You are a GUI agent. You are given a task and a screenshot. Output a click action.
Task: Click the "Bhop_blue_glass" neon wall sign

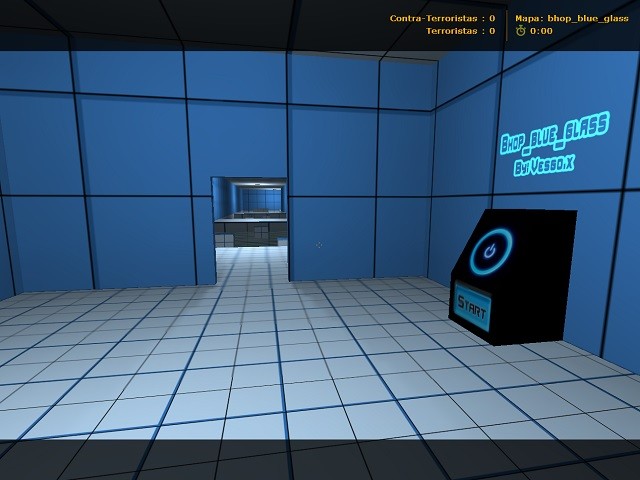coord(555,133)
